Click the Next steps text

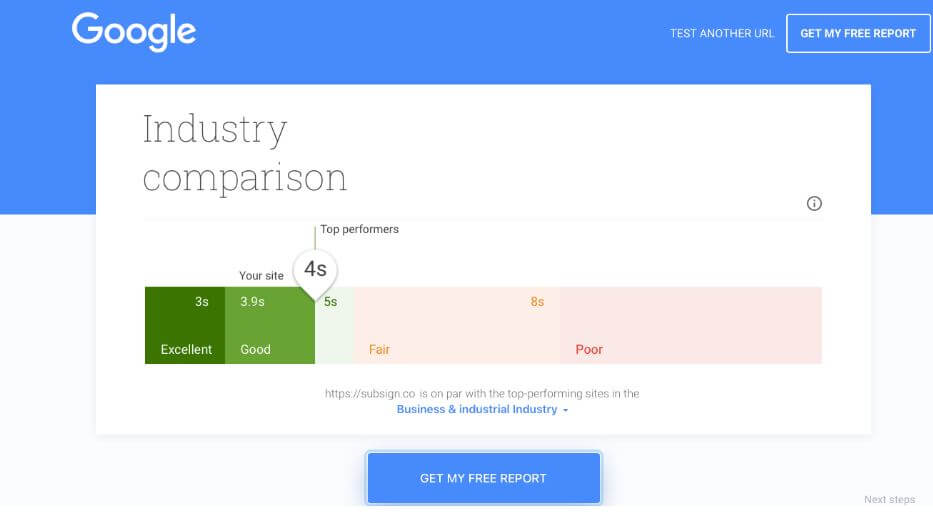pyautogui.click(x=890, y=499)
